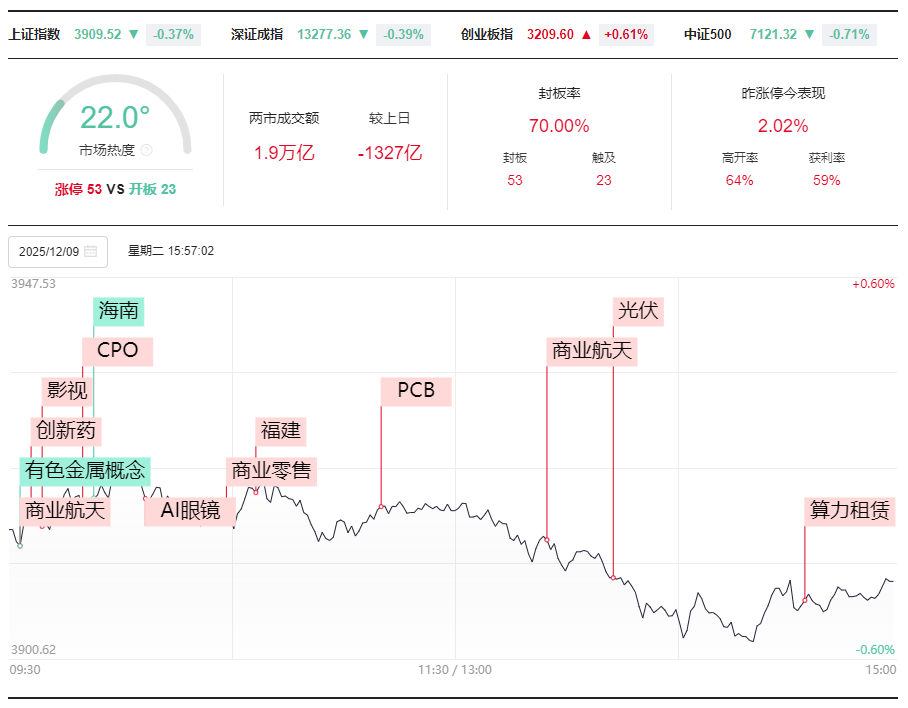This screenshot has width=908, height=708.
Task: Select the AI眼镜 sector tag
Action: [x=190, y=511]
